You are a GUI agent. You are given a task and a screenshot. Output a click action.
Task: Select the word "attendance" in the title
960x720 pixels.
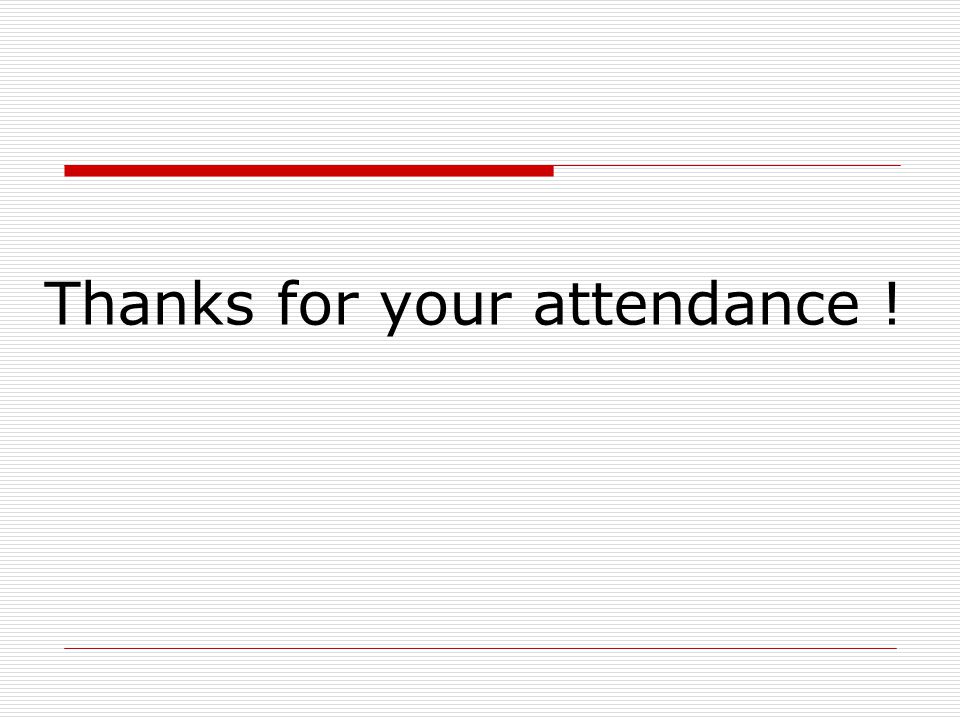click(697, 302)
